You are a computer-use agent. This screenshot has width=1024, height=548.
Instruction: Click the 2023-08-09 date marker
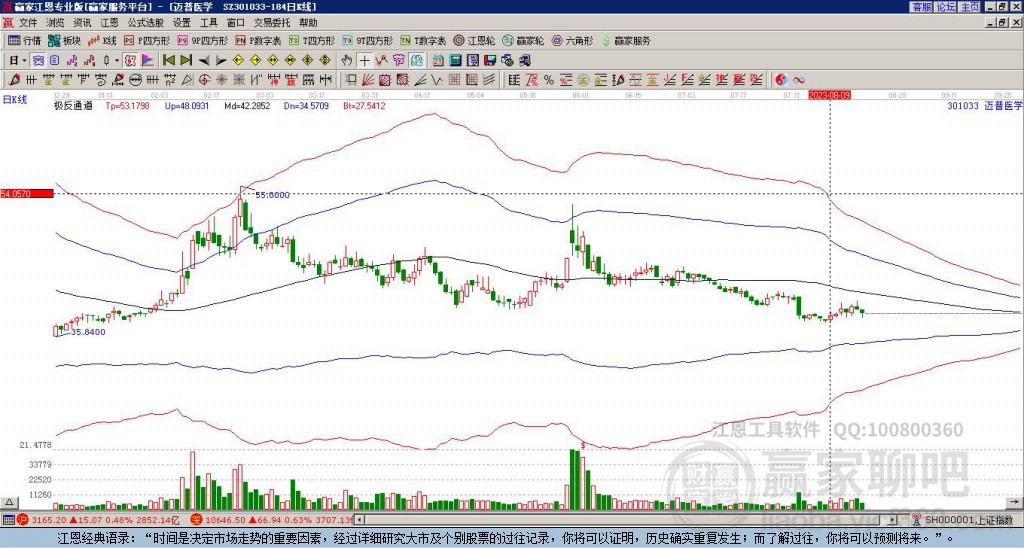point(830,95)
